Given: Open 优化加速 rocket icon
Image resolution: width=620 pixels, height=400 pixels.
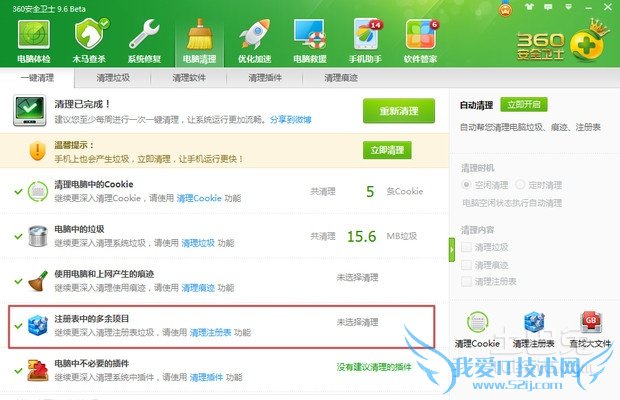Looking at the screenshot, I should click(x=255, y=35).
